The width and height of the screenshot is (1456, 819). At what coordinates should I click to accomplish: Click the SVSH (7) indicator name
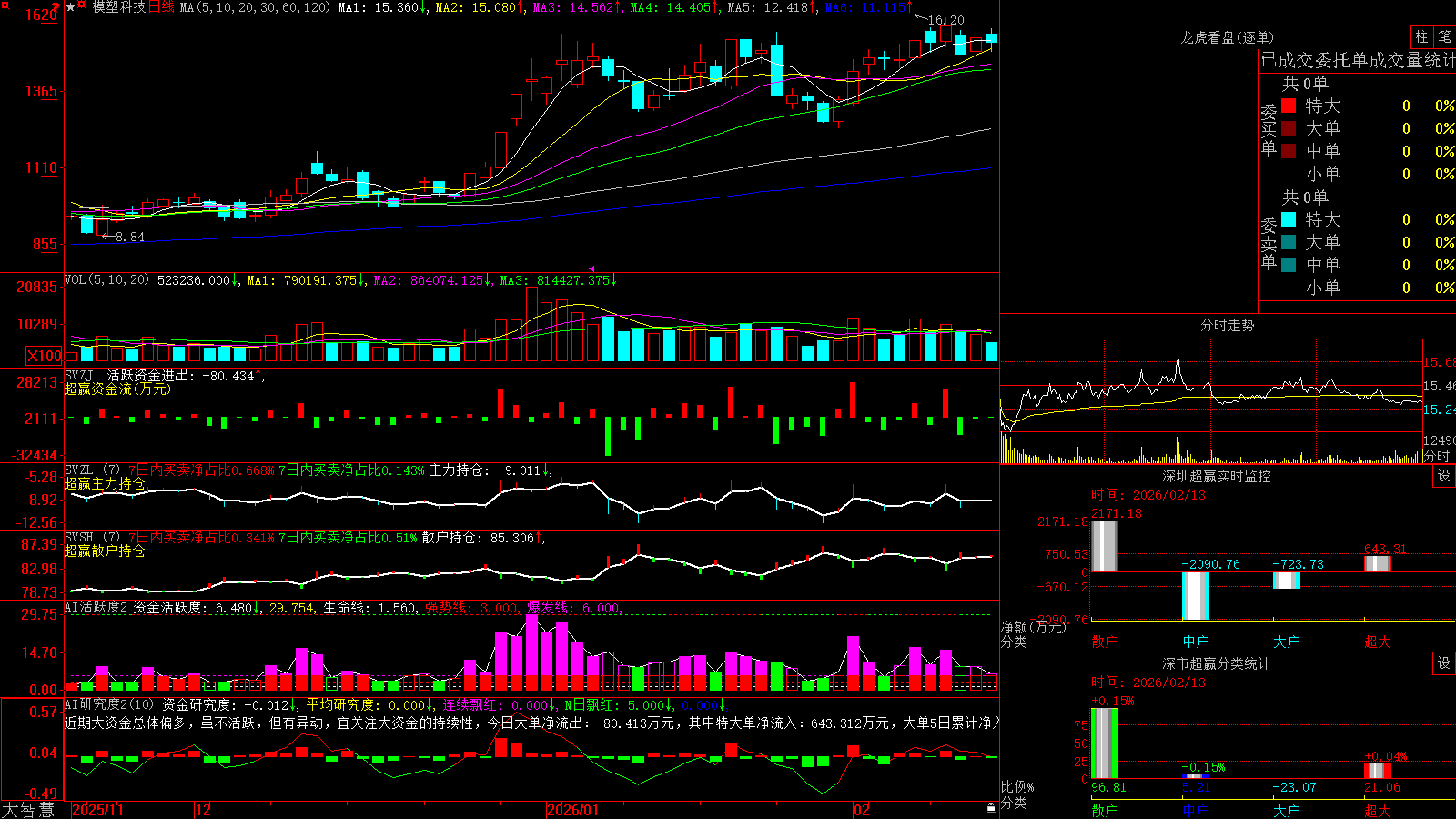point(92,538)
